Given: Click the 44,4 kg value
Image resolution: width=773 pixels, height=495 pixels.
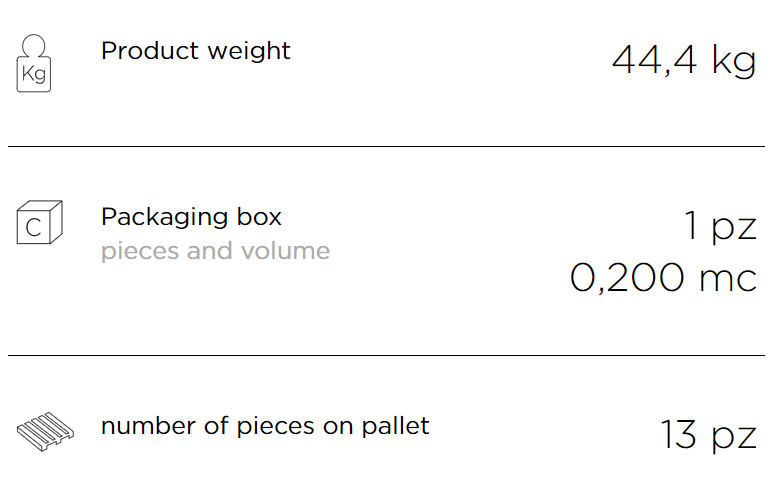Looking at the screenshot, I should click(684, 61).
